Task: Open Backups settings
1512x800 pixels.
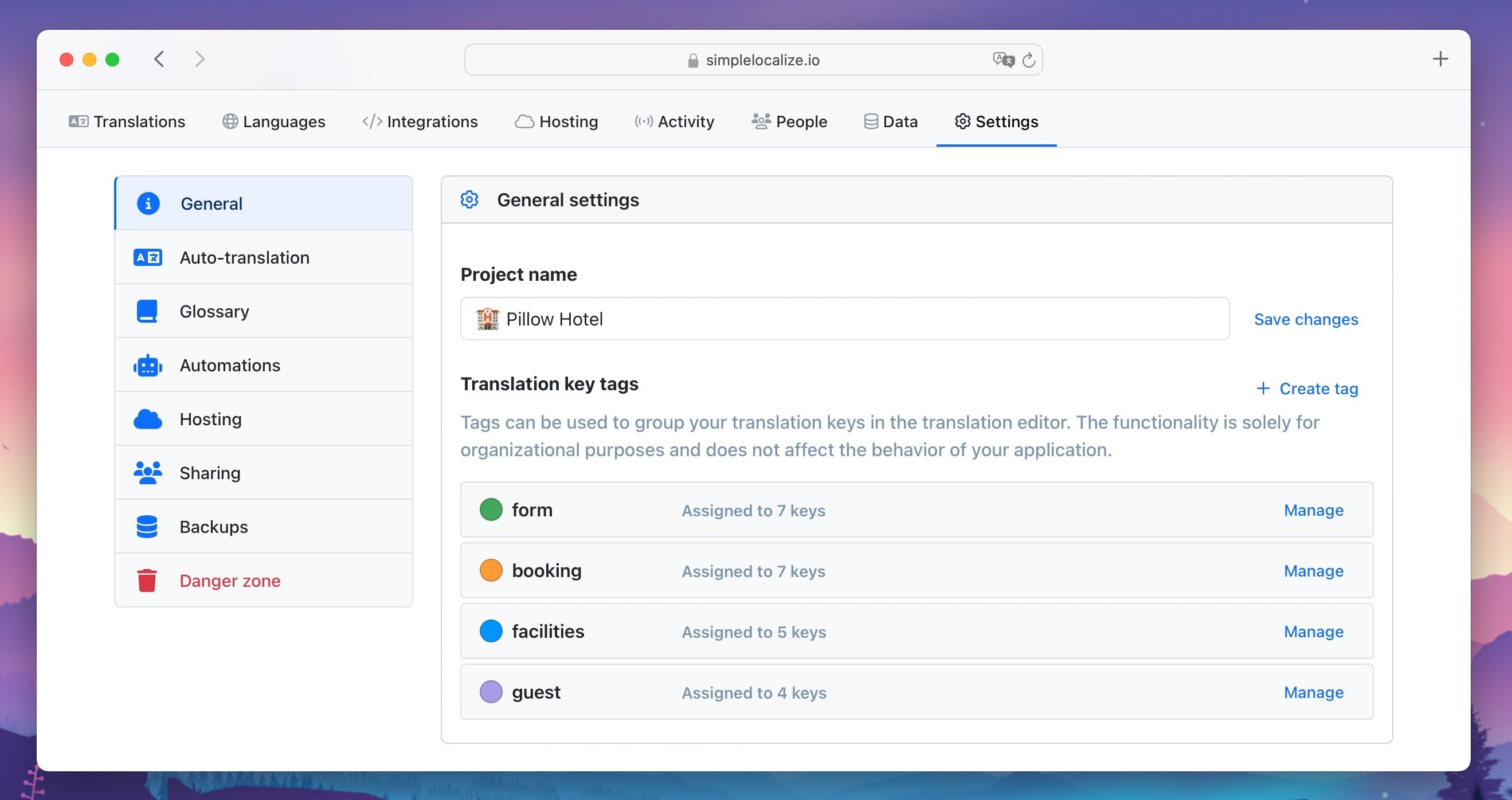Action: coord(264,527)
